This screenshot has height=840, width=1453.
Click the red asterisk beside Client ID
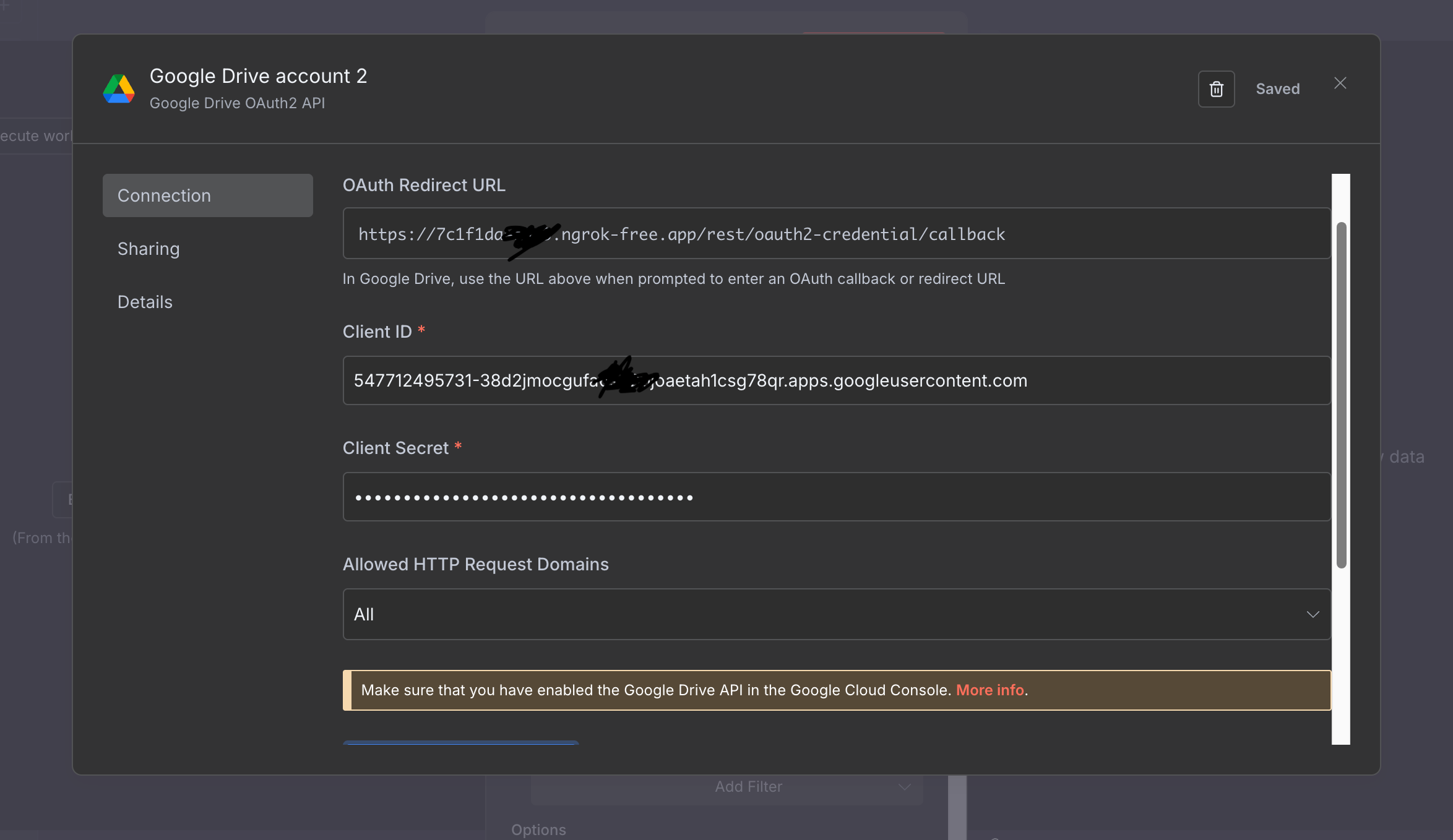pos(421,330)
